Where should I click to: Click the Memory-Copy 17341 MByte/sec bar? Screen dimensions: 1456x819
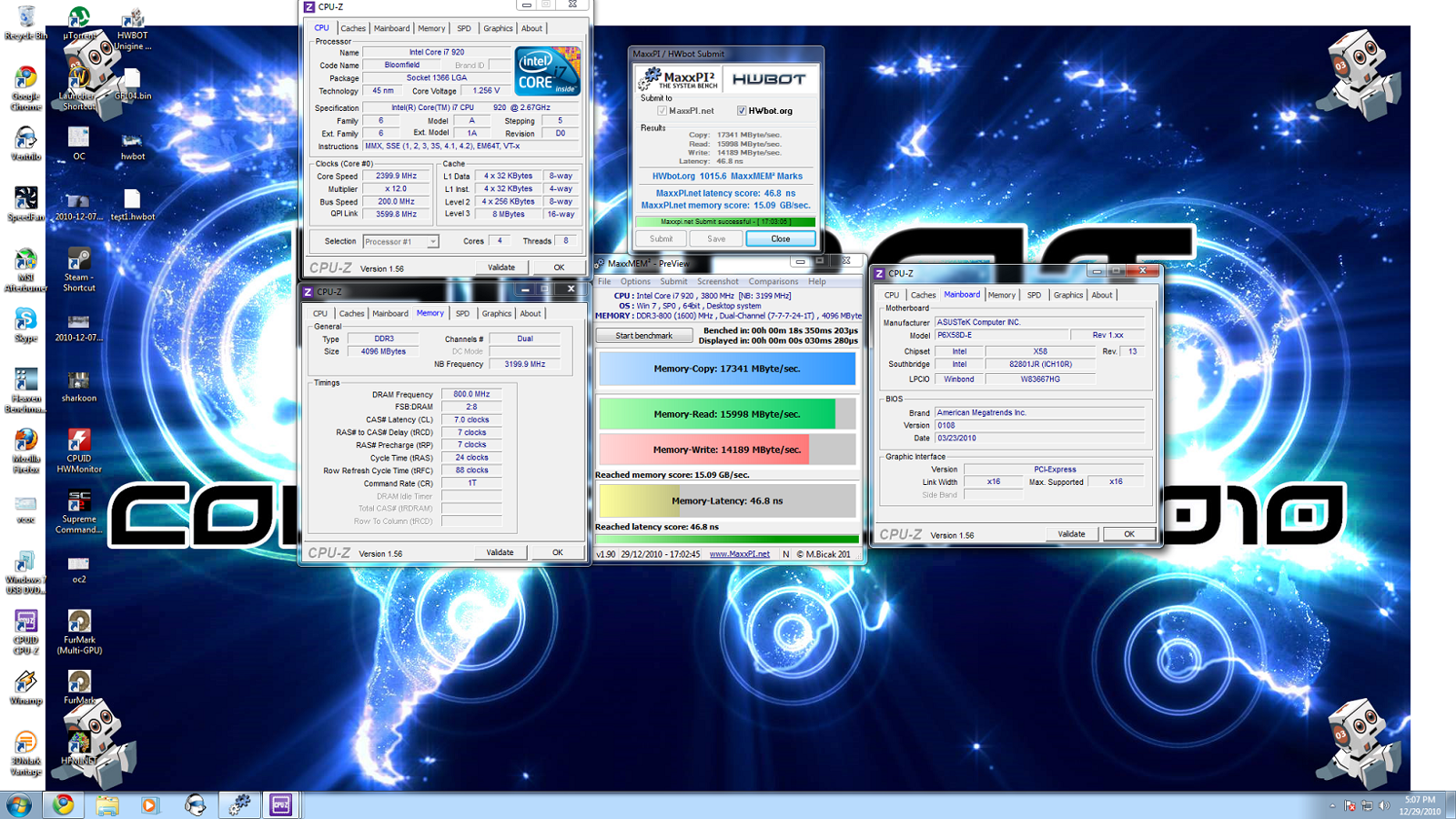pos(727,369)
